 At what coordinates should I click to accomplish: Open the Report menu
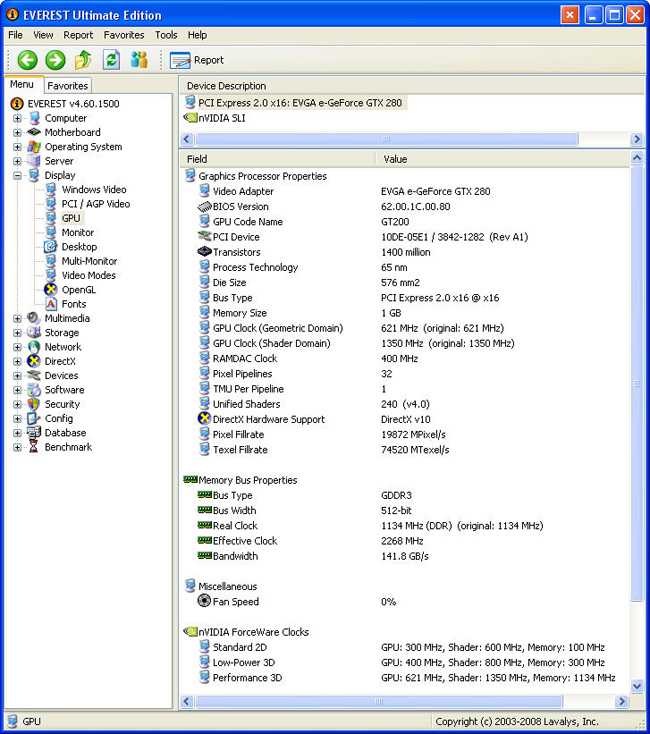coord(78,35)
